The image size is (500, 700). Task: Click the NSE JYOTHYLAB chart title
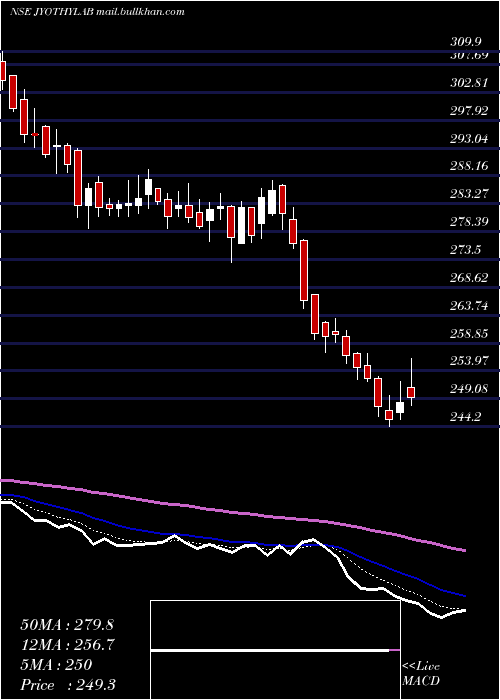click(x=97, y=12)
